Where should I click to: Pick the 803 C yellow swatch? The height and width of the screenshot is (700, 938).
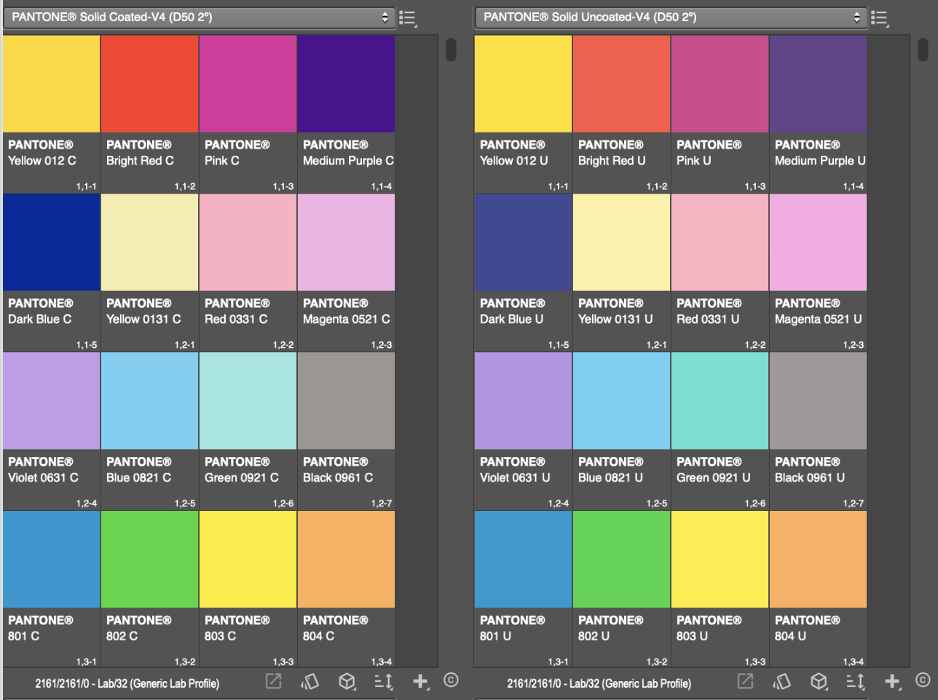pos(248,559)
